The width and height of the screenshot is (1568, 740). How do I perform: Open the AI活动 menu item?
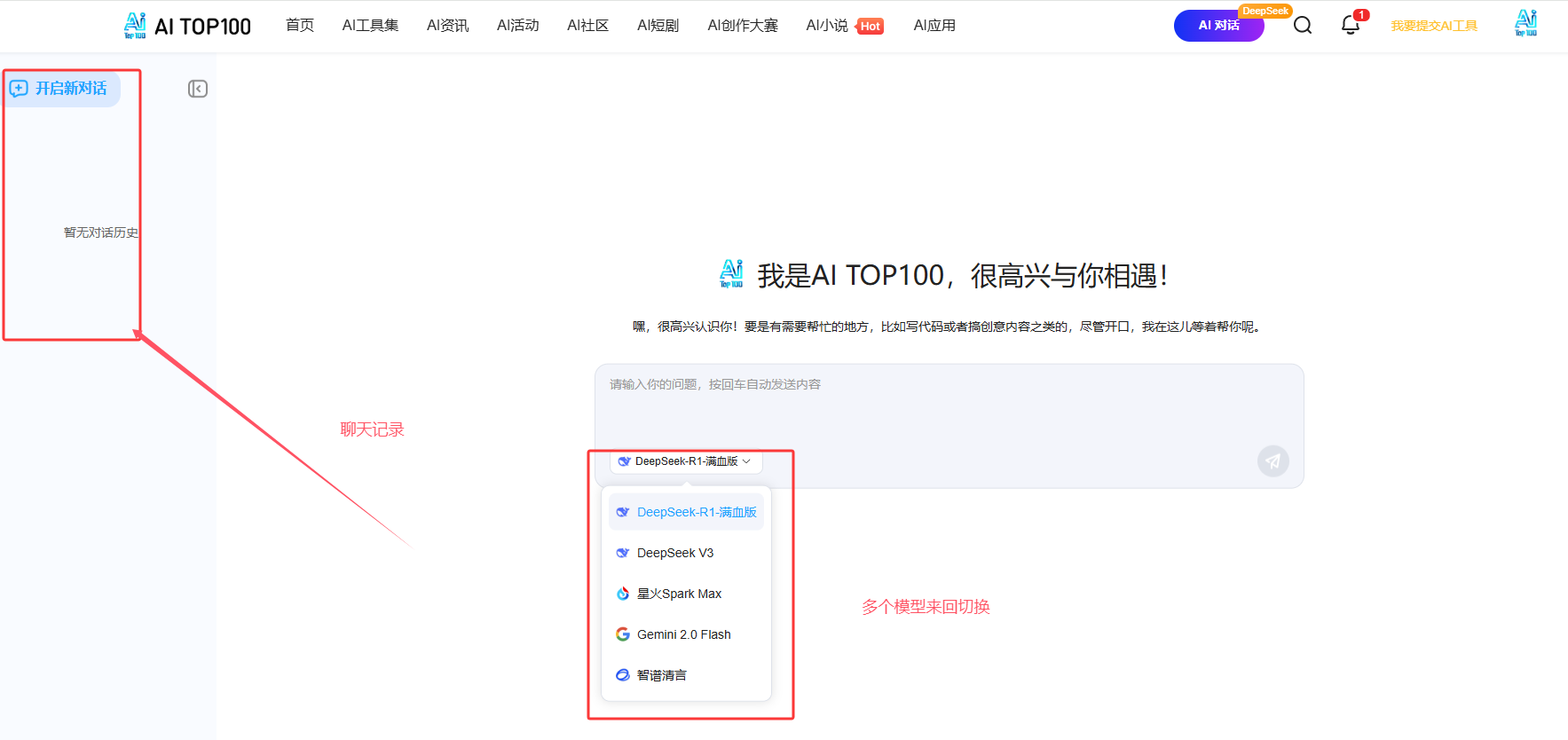(517, 26)
